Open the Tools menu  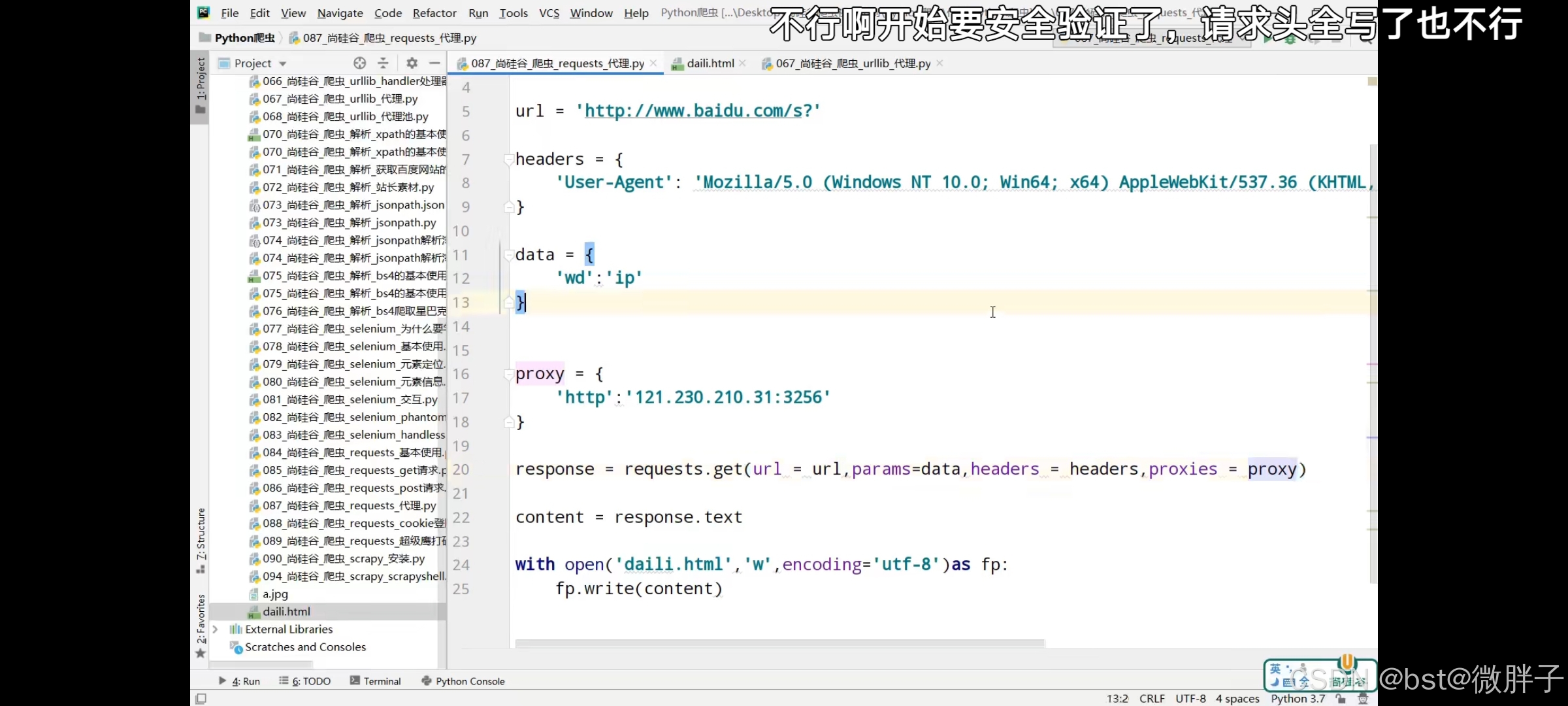[514, 13]
